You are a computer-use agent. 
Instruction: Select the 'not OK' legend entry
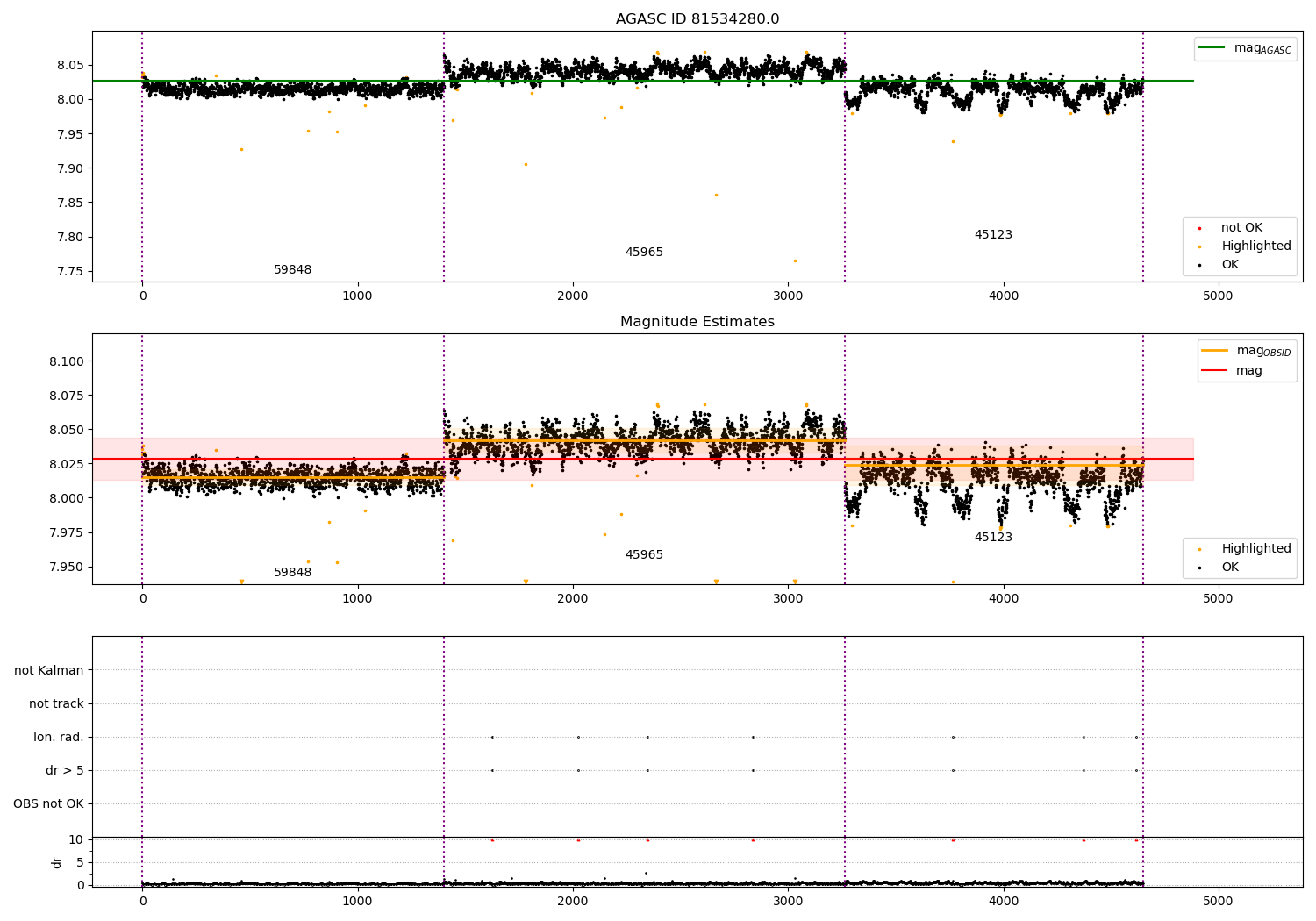[x=1228, y=228]
